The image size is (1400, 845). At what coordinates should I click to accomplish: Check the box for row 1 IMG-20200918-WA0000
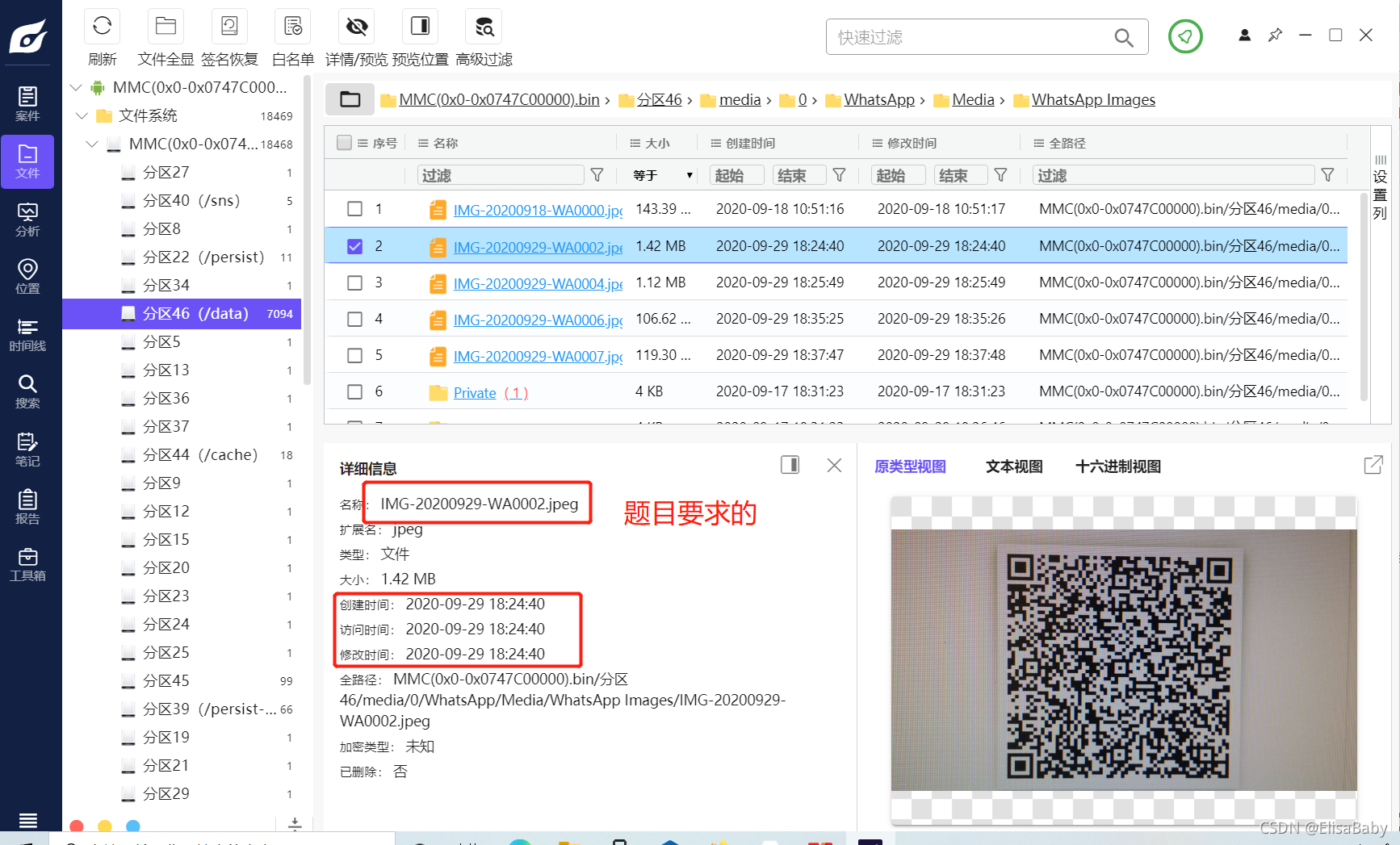click(354, 209)
